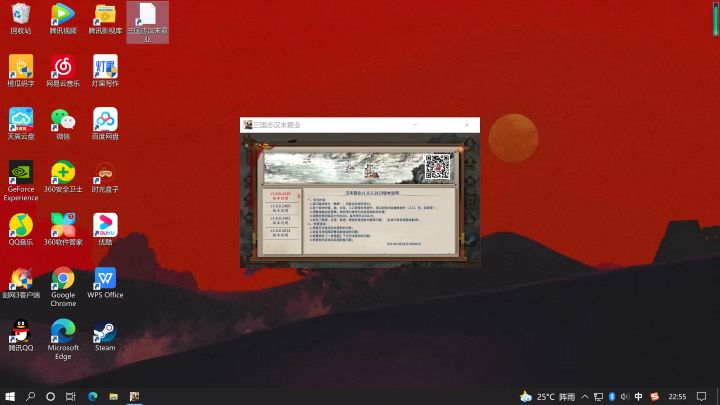This screenshot has width=720, height=405.
Task: Select the v1.0.0.2429 version notes tab
Action: coord(281,196)
